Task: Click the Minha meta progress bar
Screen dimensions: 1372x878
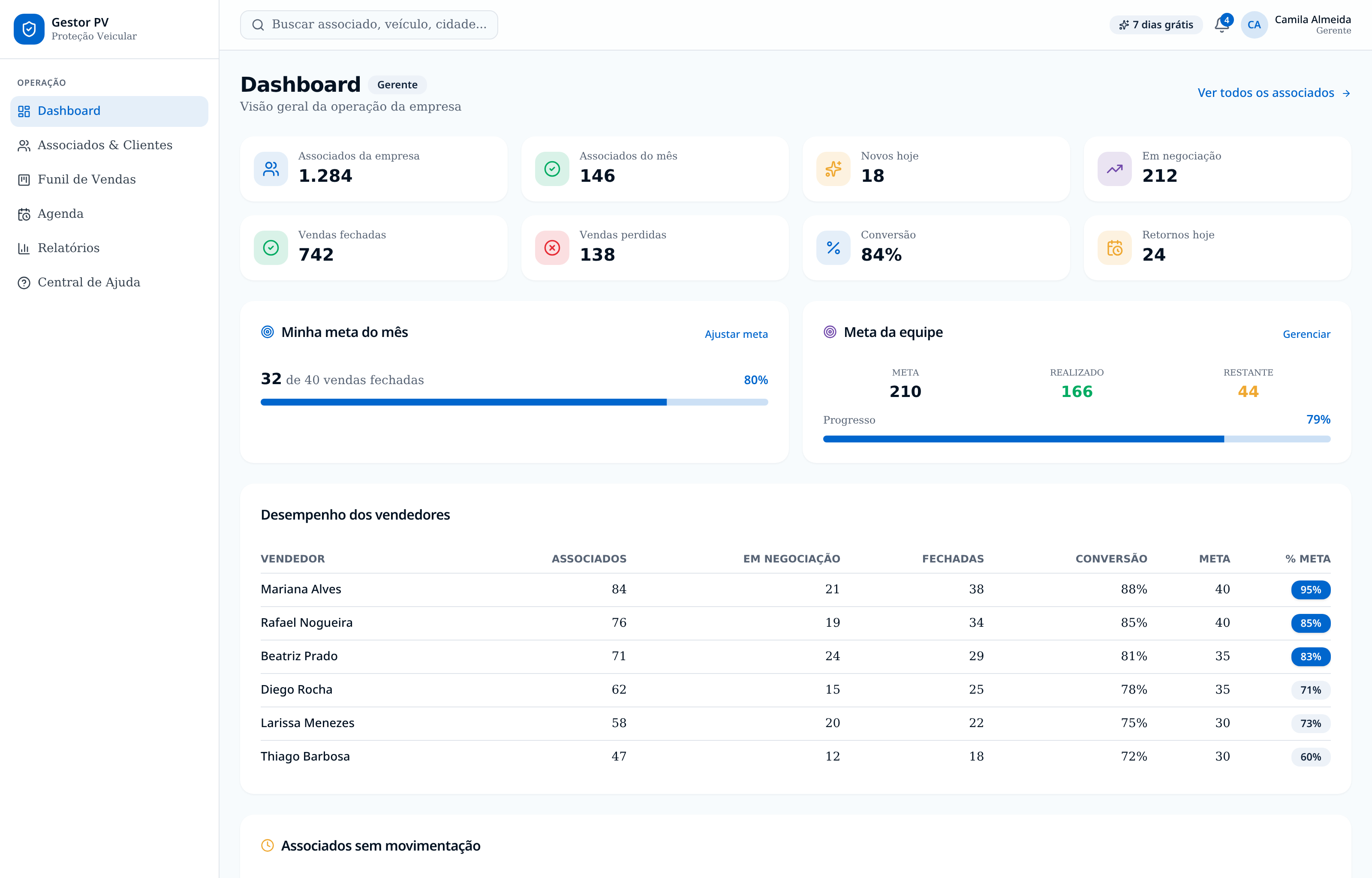Action: pyautogui.click(x=514, y=402)
